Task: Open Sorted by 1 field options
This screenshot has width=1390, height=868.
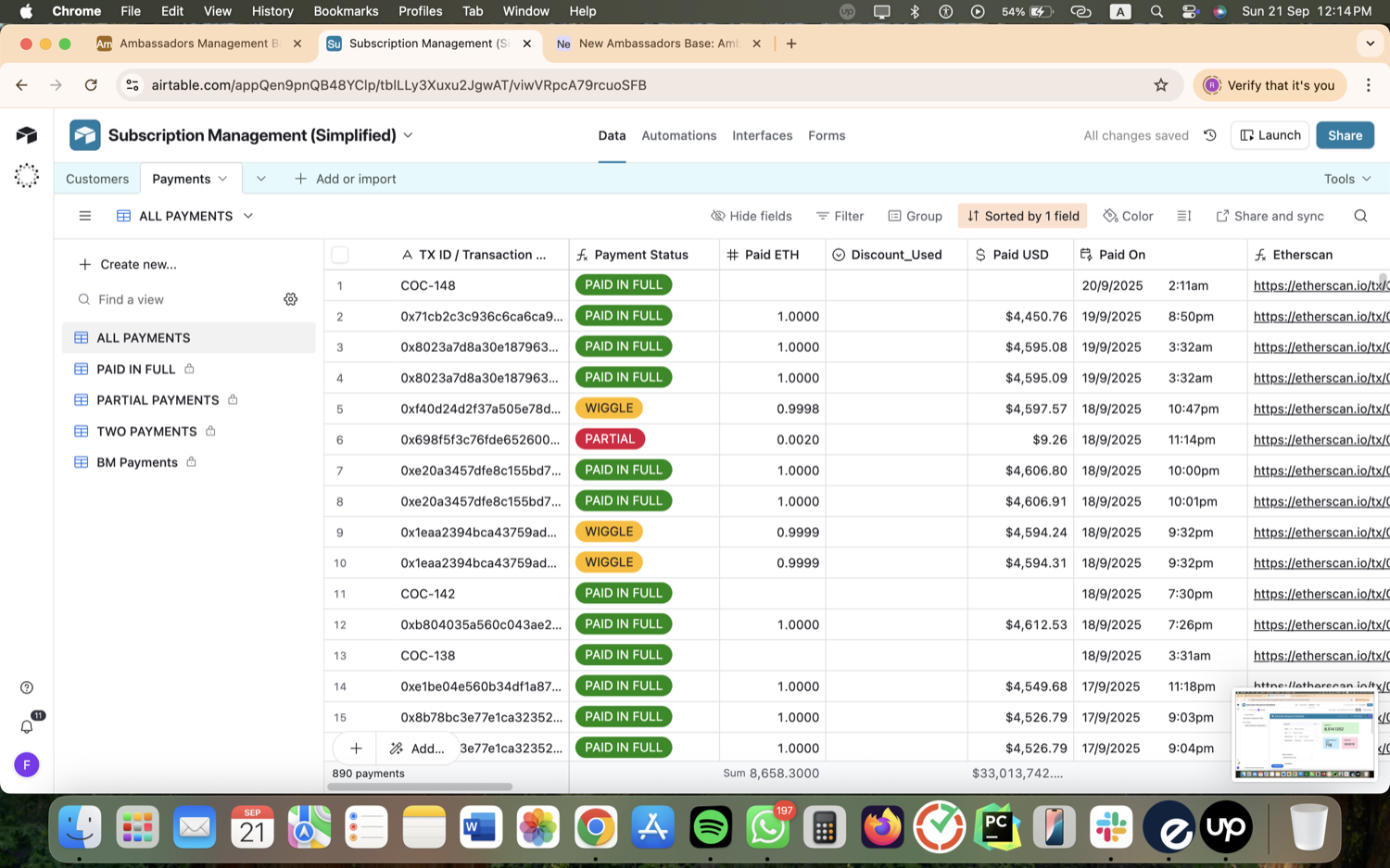Action: click(x=1023, y=216)
